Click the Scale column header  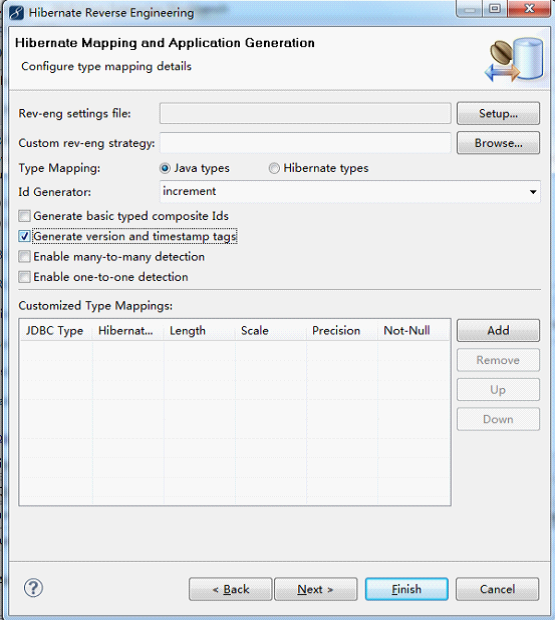coord(271,330)
